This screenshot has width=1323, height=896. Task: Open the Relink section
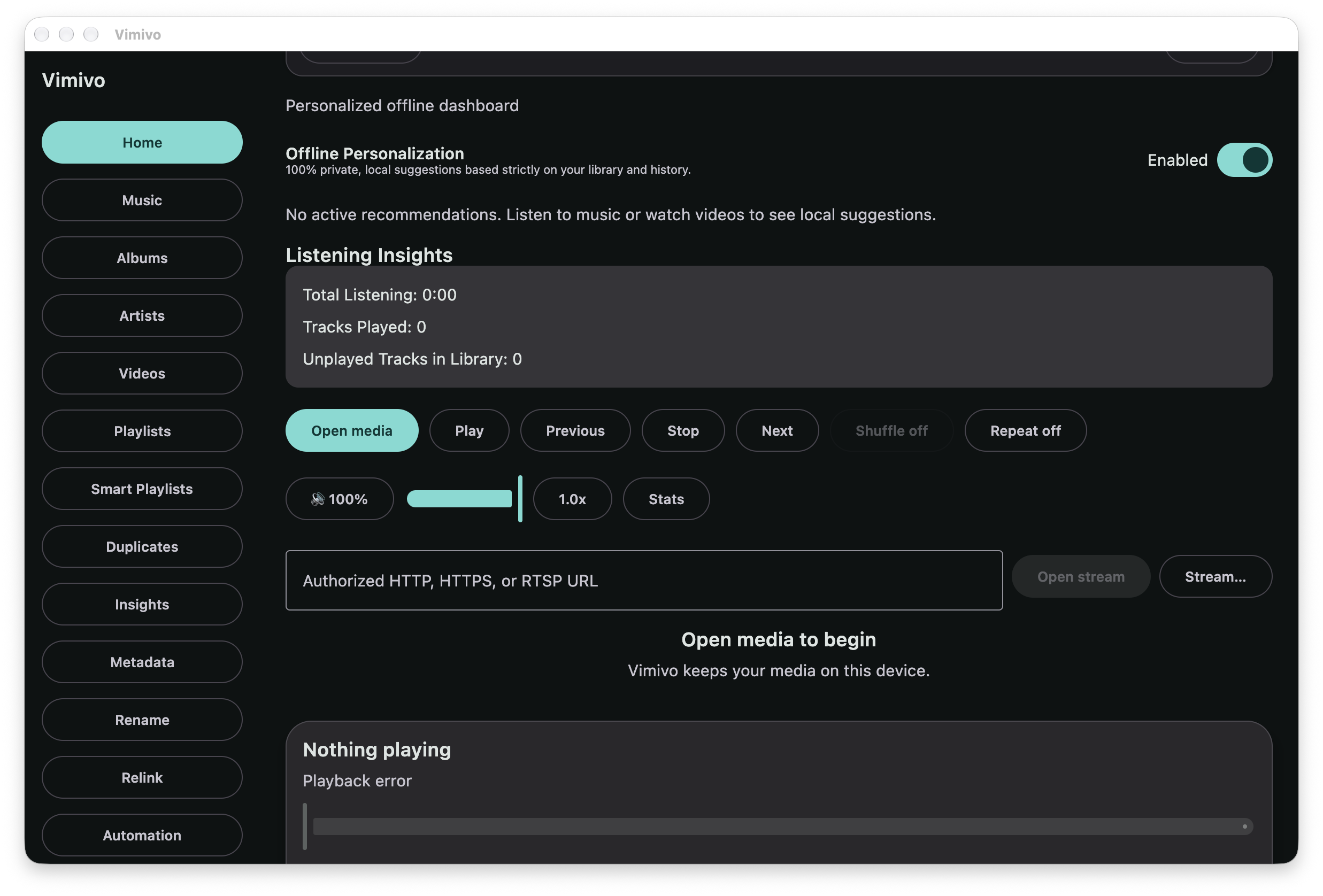click(142, 778)
